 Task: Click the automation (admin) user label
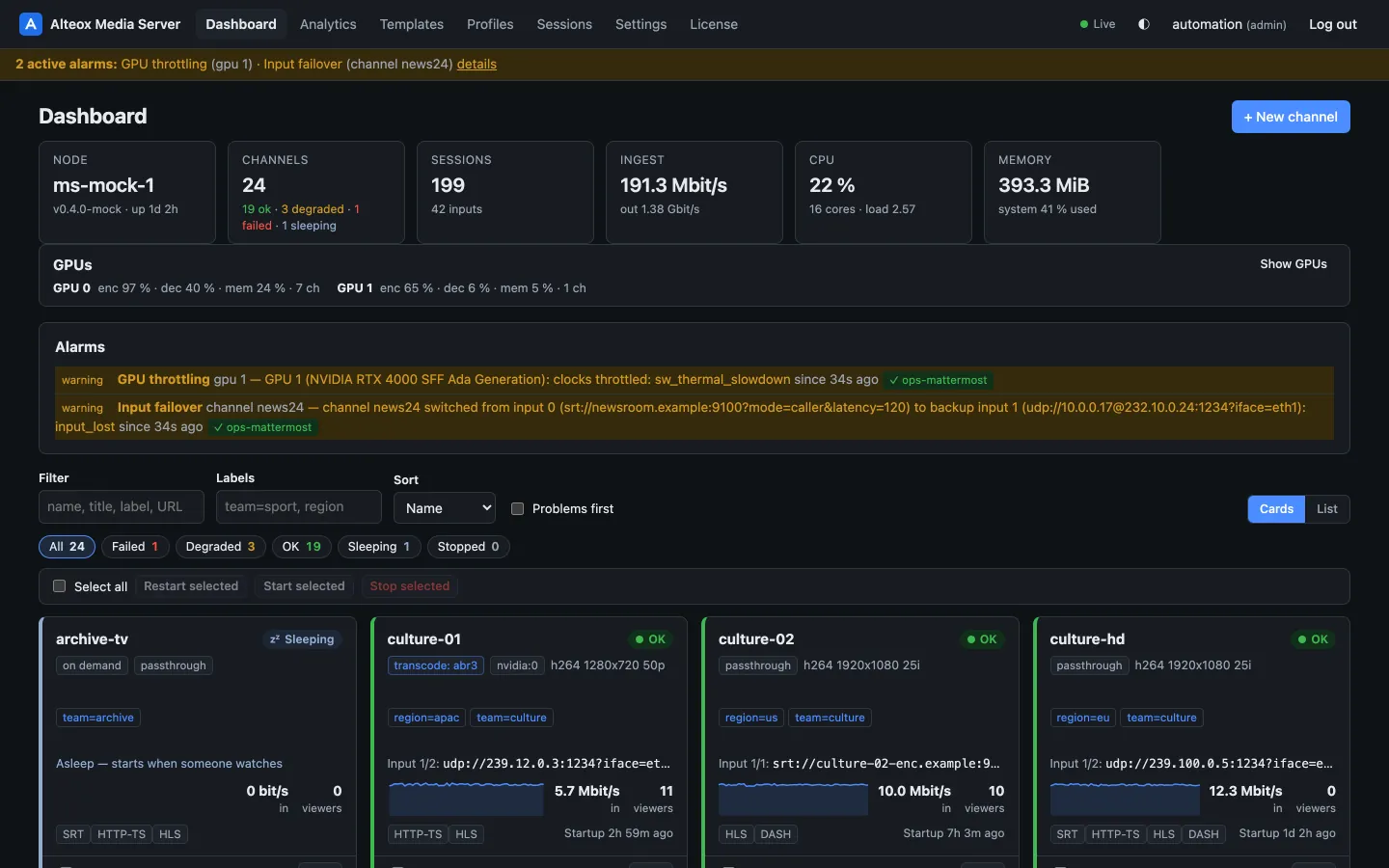[1229, 24]
